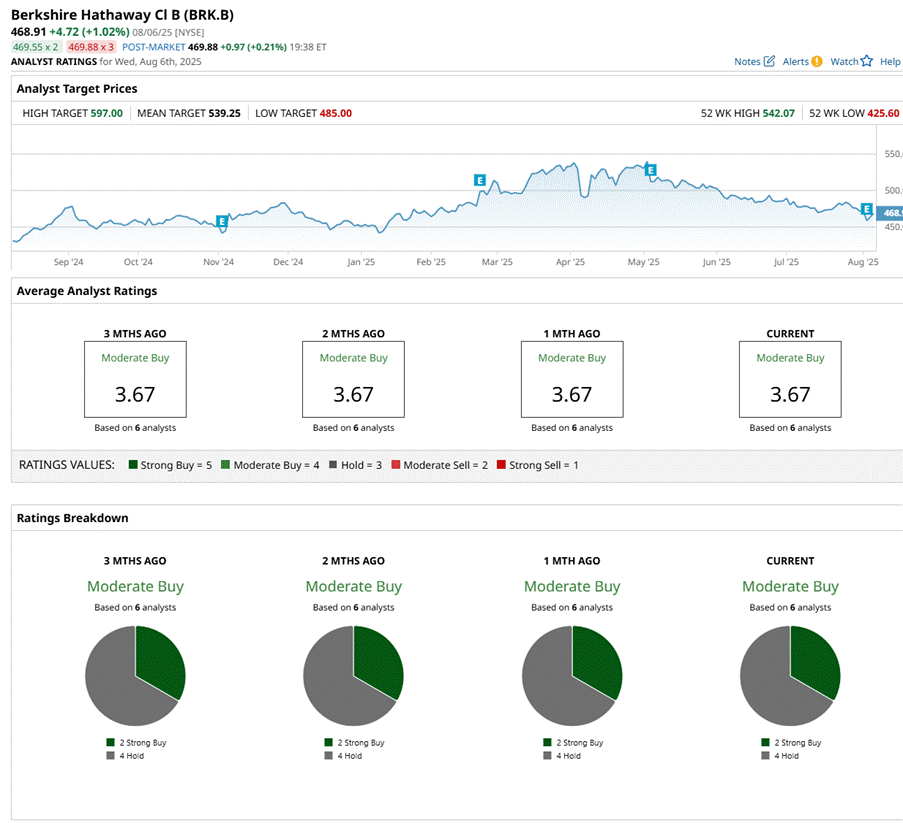Click the RATINGS VALUES: label
The image size is (903, 823).
point(67,465)
